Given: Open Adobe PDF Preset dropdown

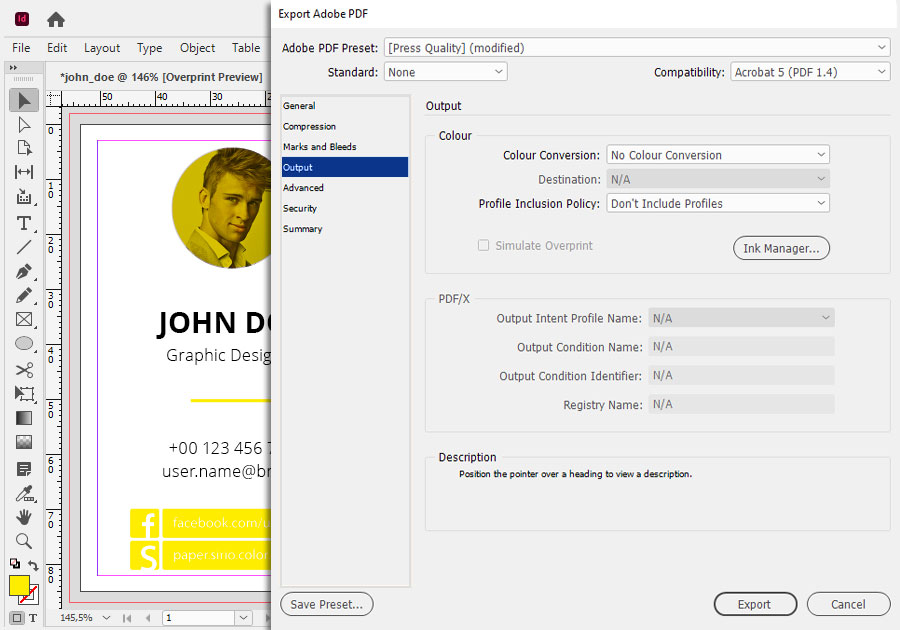Looking at the screenshot, I should [x=637, y=48].
